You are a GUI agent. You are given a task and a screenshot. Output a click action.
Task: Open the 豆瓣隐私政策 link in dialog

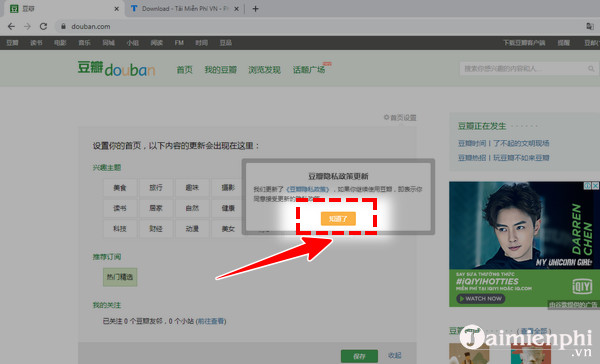pyautogui.click(x=308, y=189)
